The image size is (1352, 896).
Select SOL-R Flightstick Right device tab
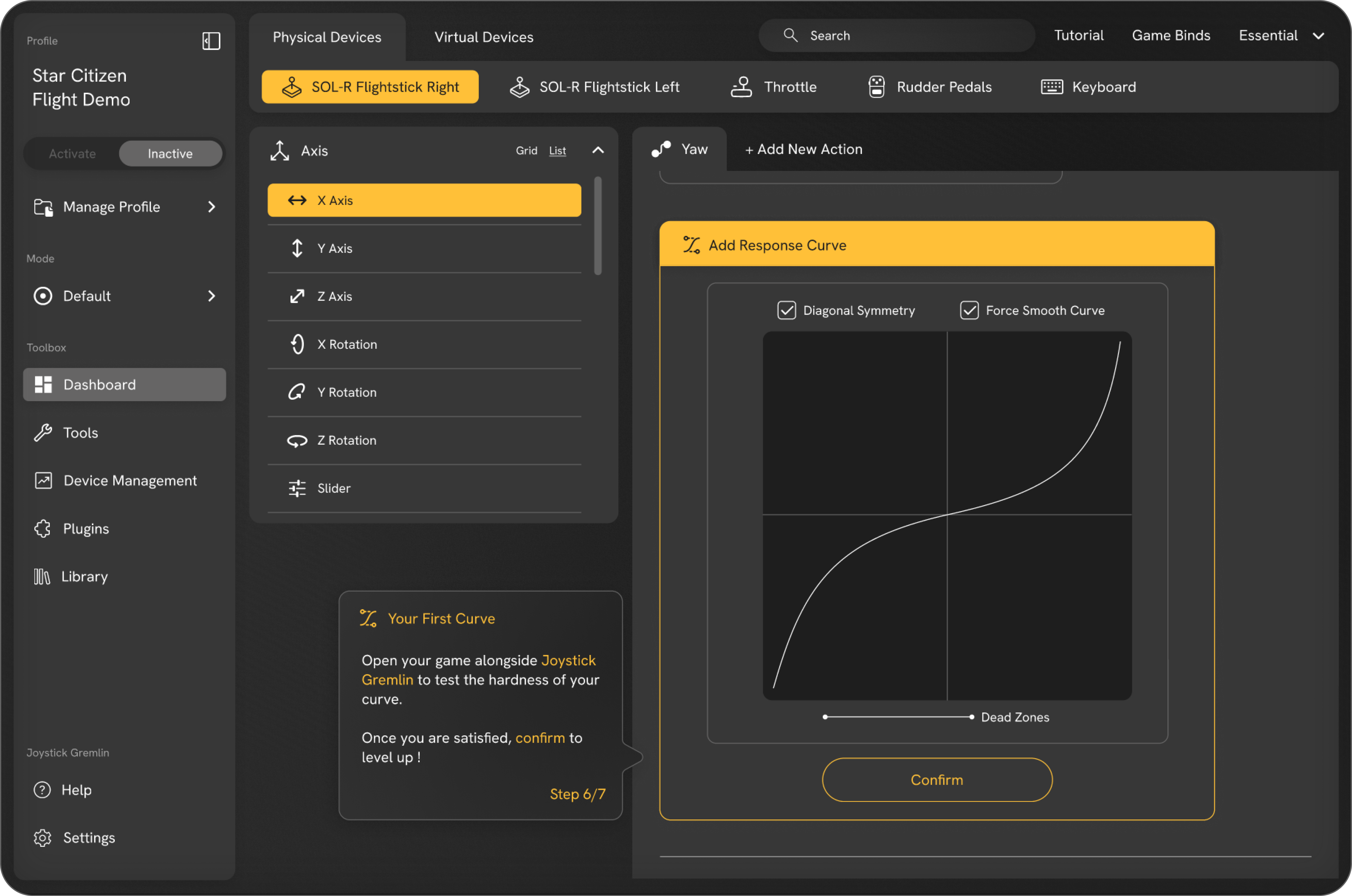point(370,87)
